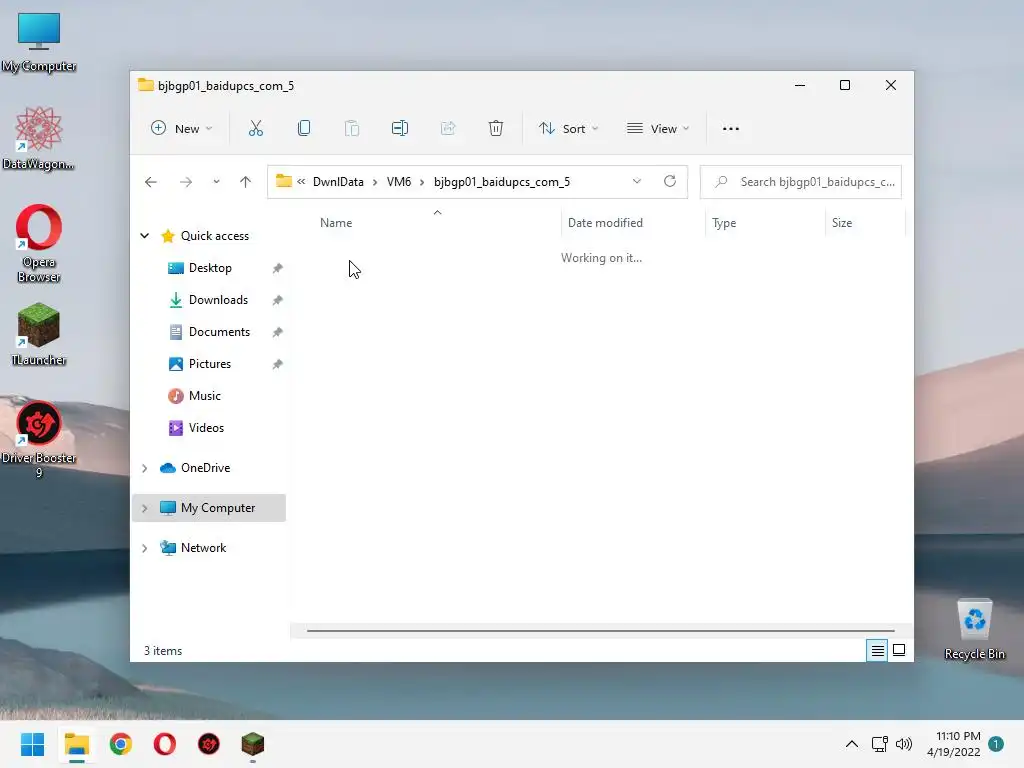The height and width of the screenshot is (768, 1024).
Task: Click the pin icon next to Downloads
Action: (x=278, y=300)
